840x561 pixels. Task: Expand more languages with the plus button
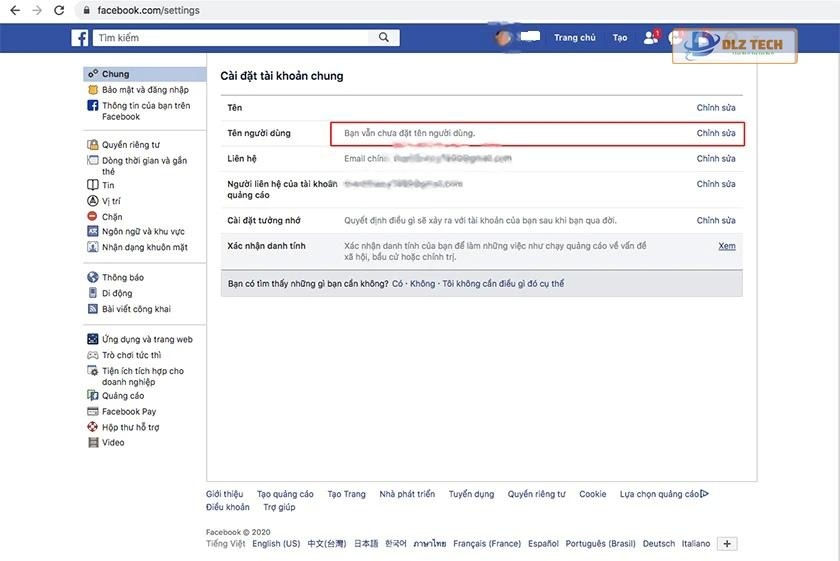[x=728, y=544]
